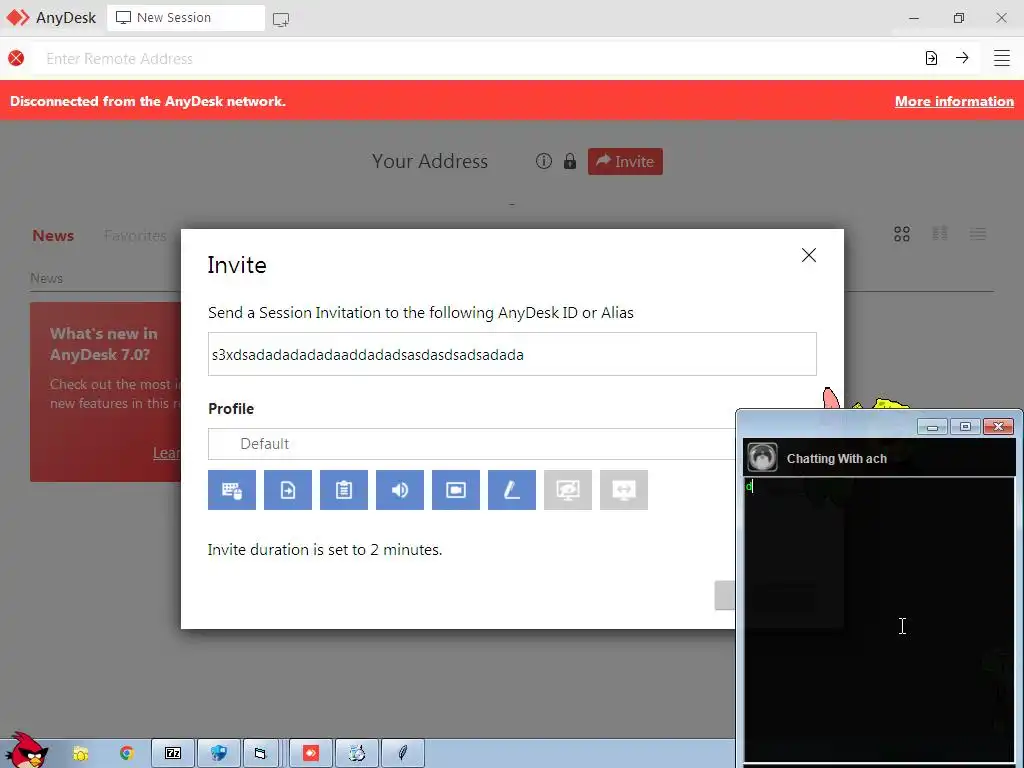Switch to the News tab
1024x768 pixels.
[x=53, y=236]
